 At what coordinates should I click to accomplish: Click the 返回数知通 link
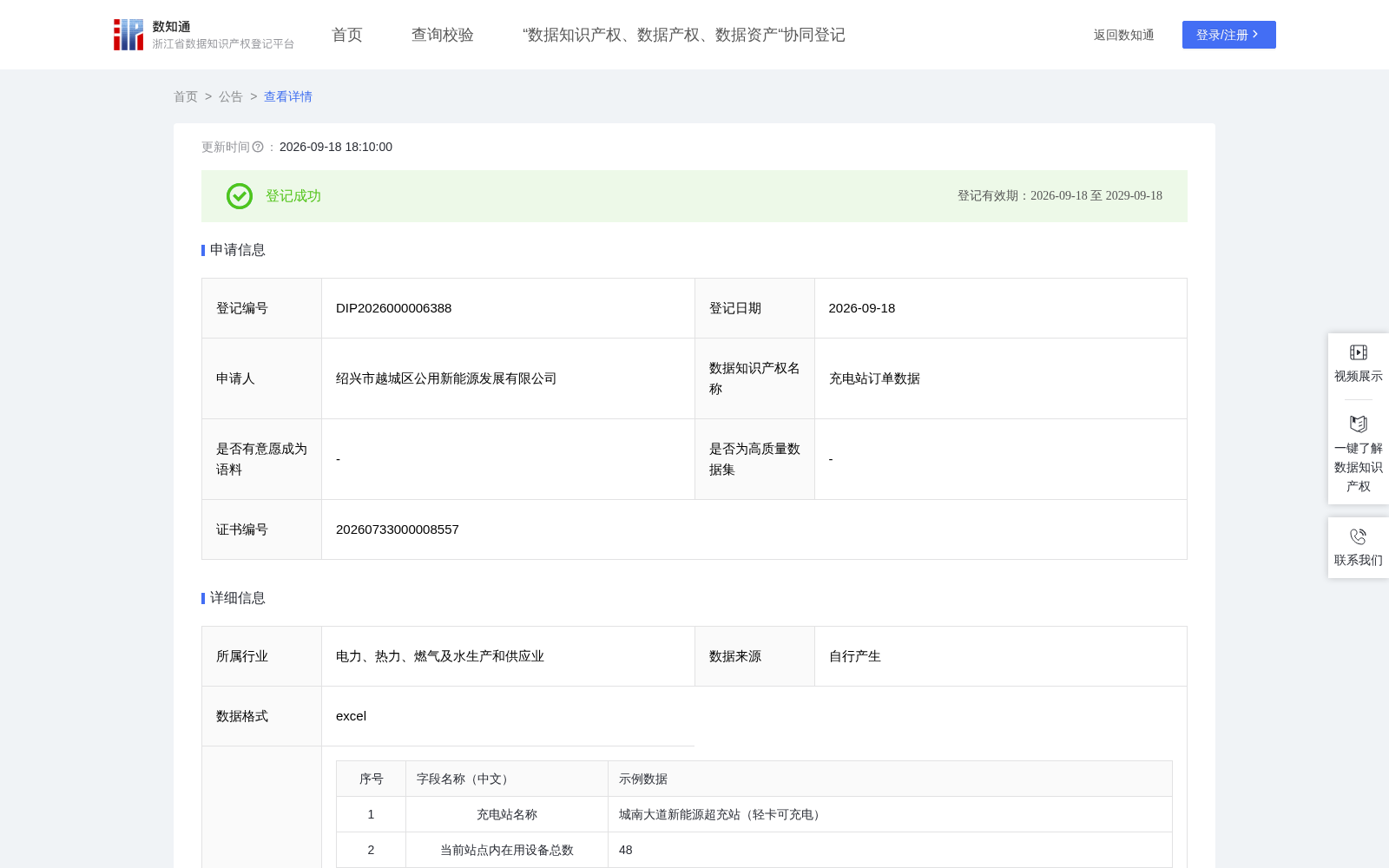(1124, 35)
